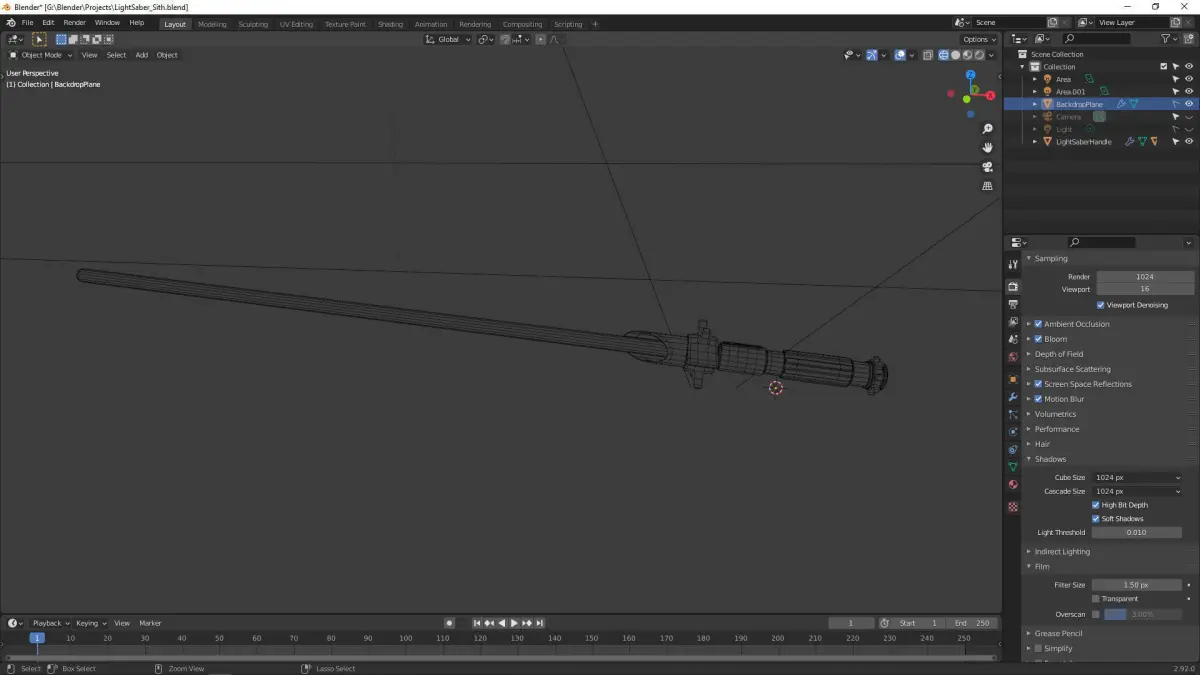The image size is (1200, 675).
Task: Select wireframe viewport shading
Action: (x=943, y=55)
